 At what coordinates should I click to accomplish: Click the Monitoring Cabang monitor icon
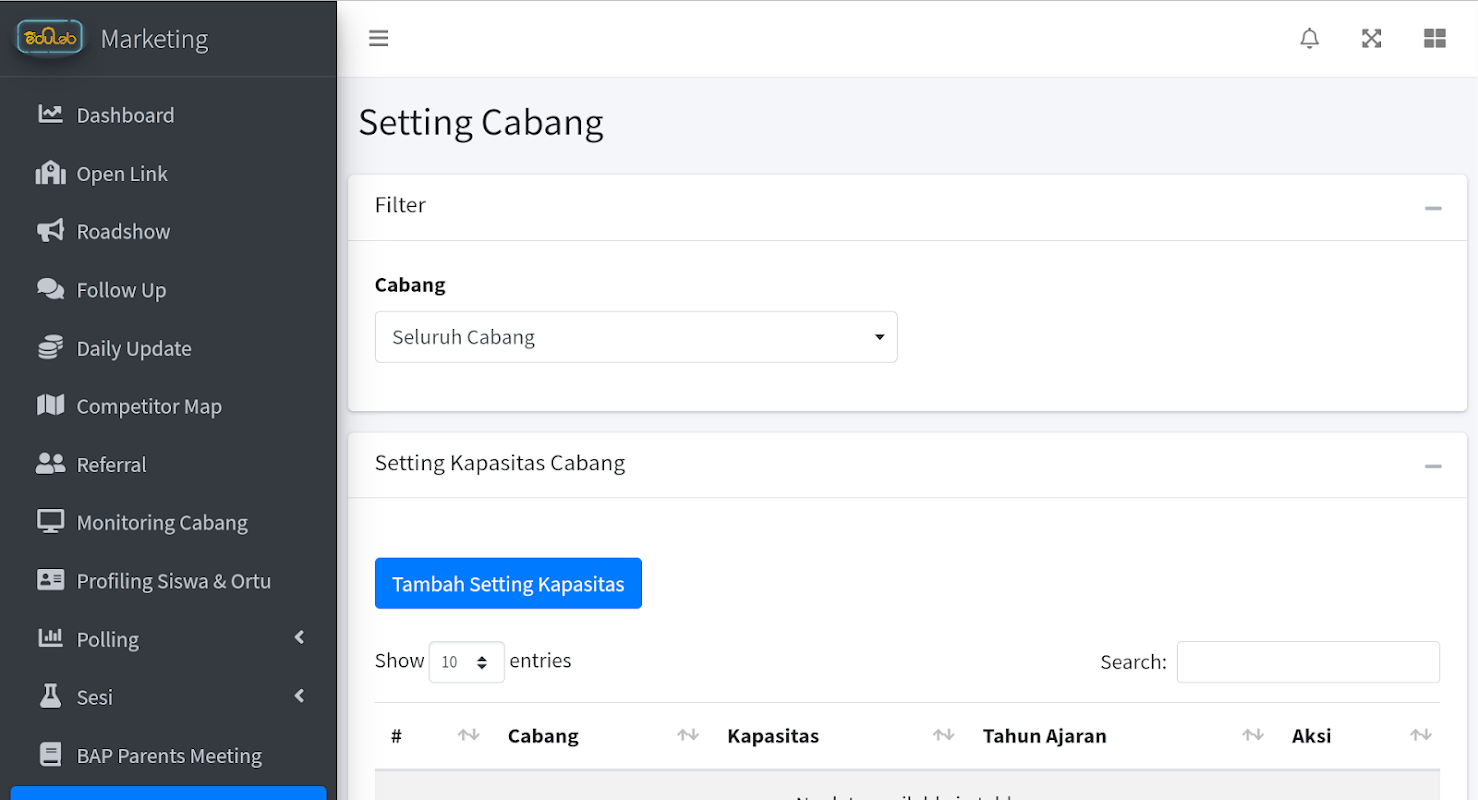click(50, 522)
